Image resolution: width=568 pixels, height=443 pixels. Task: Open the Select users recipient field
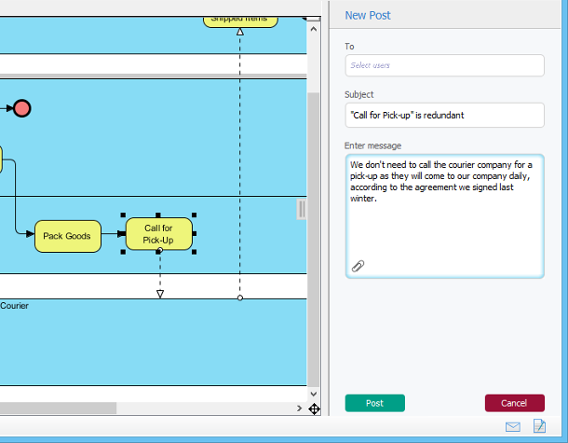[444, 65]
